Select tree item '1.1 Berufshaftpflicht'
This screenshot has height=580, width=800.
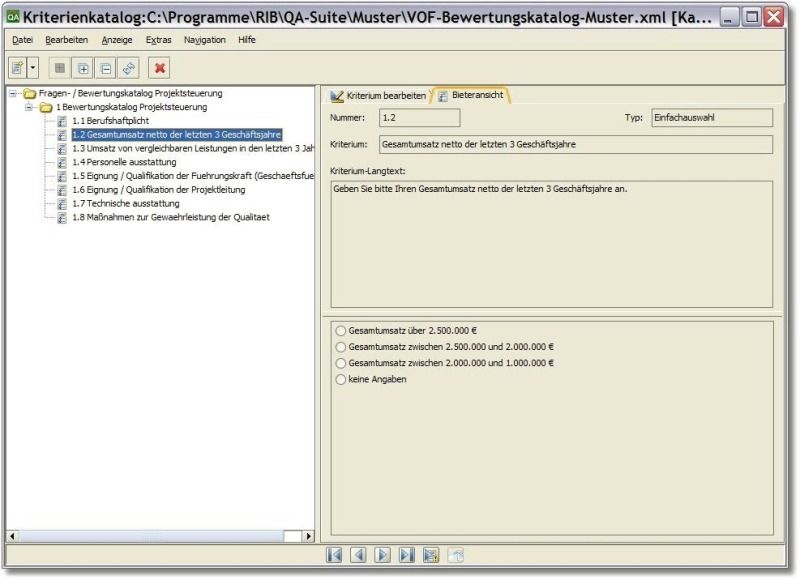coord(111,121)
